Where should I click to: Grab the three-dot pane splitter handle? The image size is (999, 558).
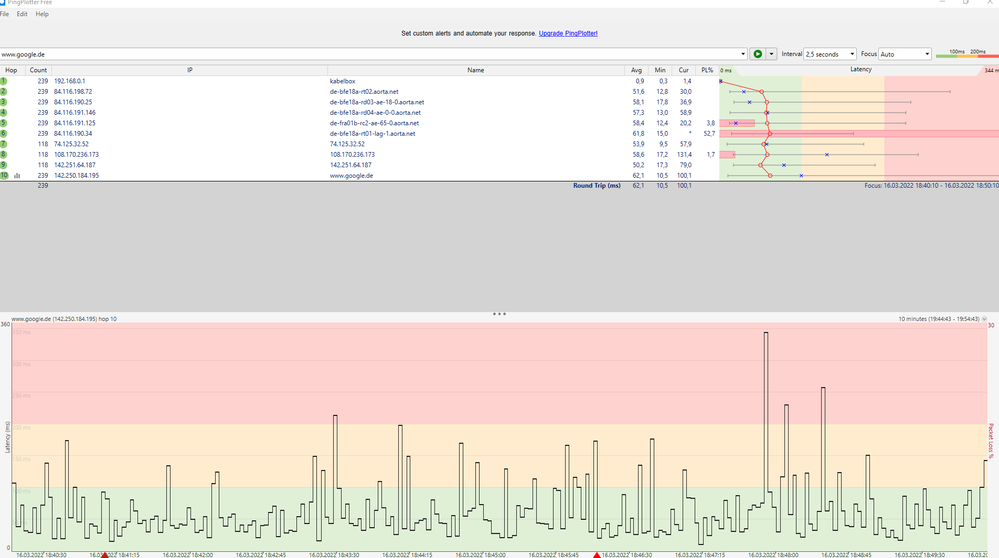(500, 314)
